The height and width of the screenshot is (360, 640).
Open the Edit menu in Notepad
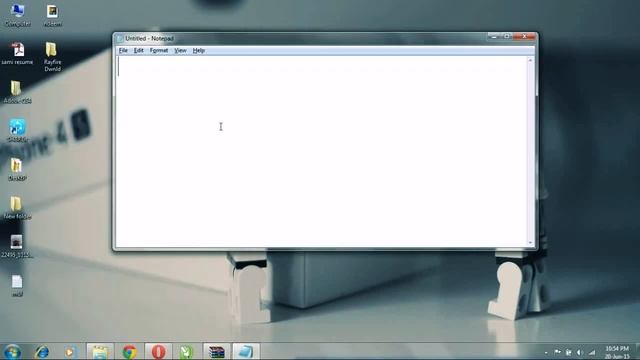(x=138, y=51)
